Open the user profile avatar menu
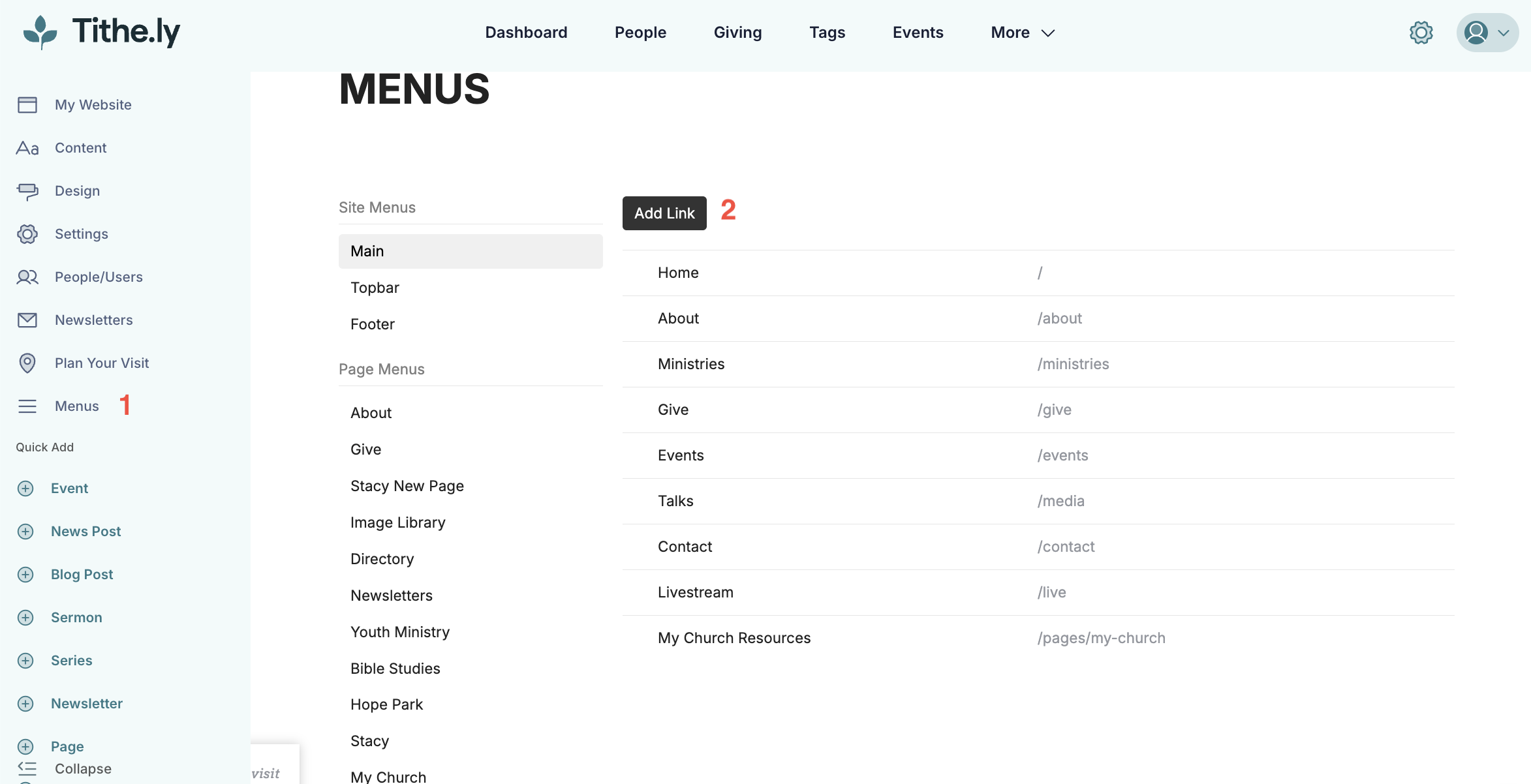Viewport: 1531px width, 784px height. pos(1487,33)
